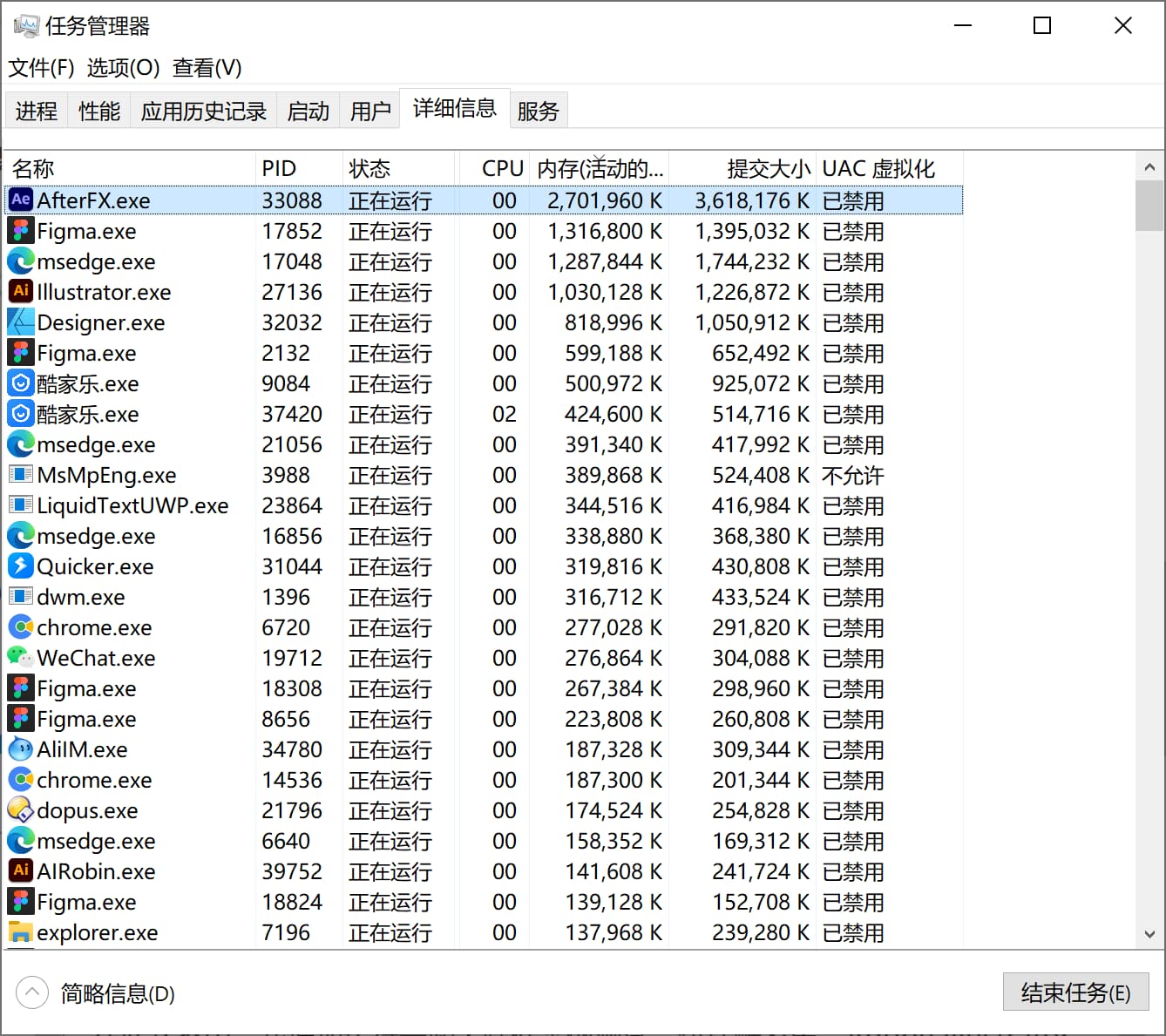Viewport: 1166px width, 1036px height.
Task: Click the explorer.exe folder icon
Action: 21,931
